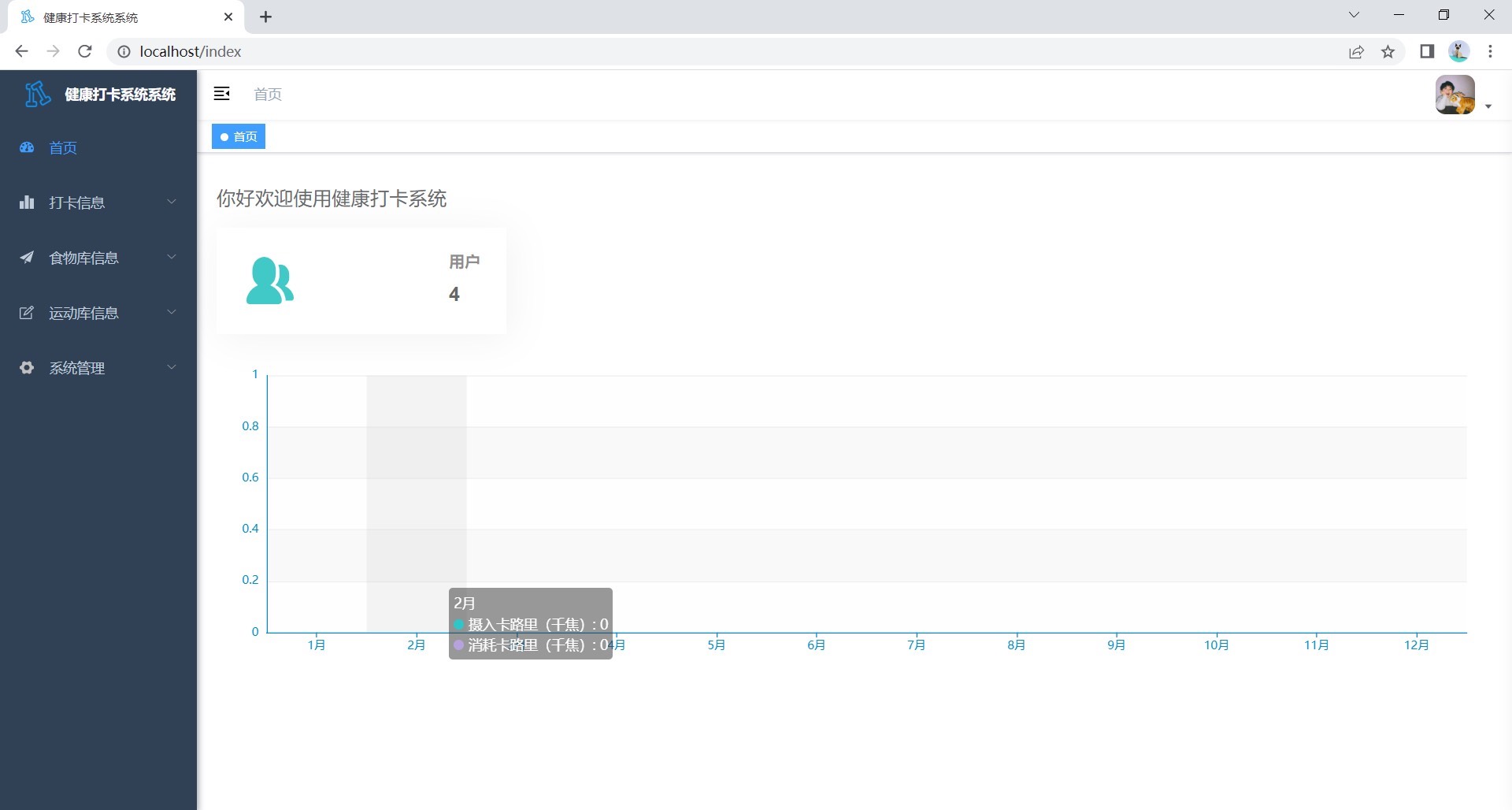This screenshot has width=1512, height=810.
Task: Click the 2月 label on chart axis
Action: [417, 645]
